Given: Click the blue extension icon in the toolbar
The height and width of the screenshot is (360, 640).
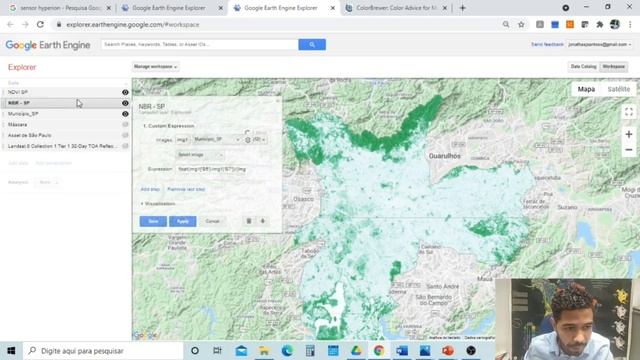Looking at the screenshot, I should pyautogui.click(x=555, y=24).
